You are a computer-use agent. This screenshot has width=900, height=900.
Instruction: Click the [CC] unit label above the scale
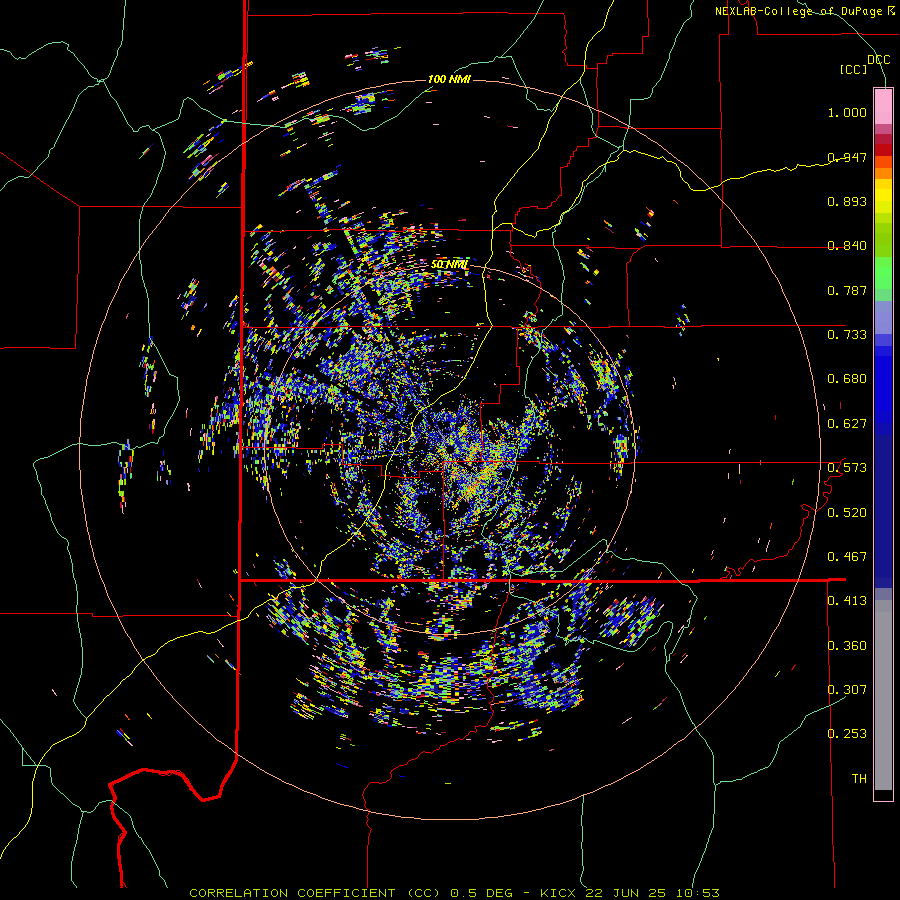pos(853,69)
